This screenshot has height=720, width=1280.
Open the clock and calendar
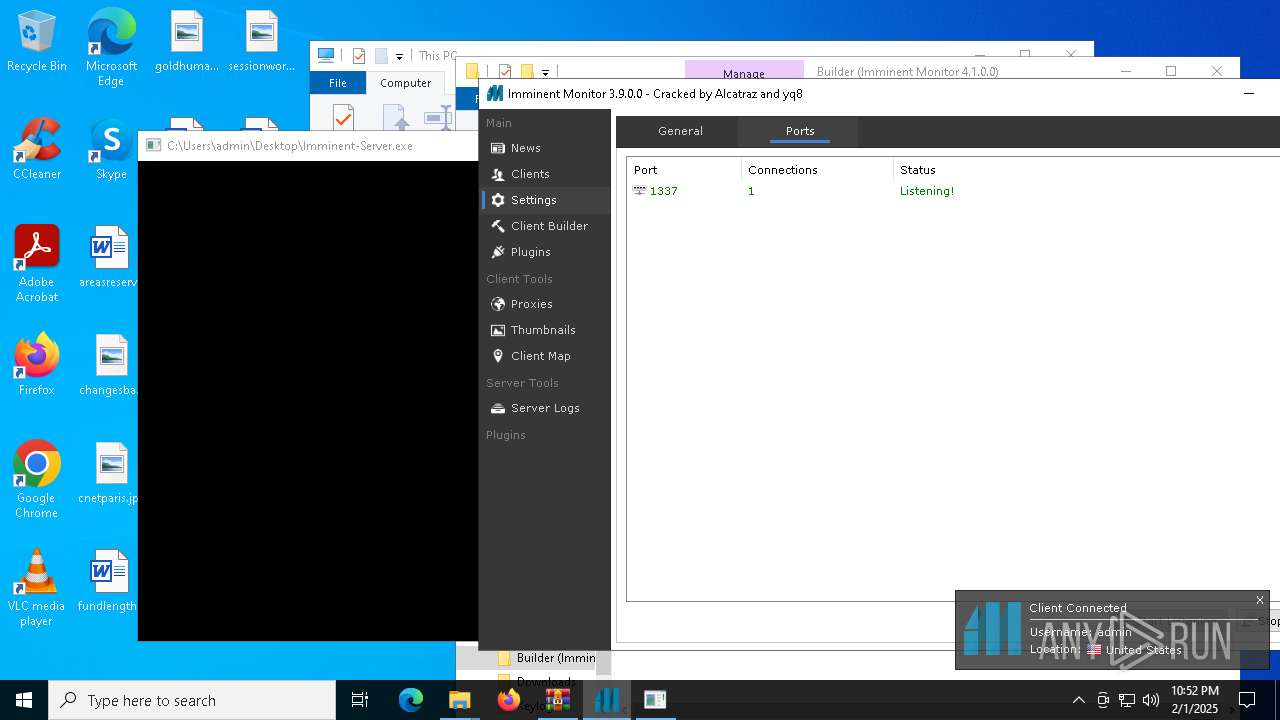pos(1195,700)
